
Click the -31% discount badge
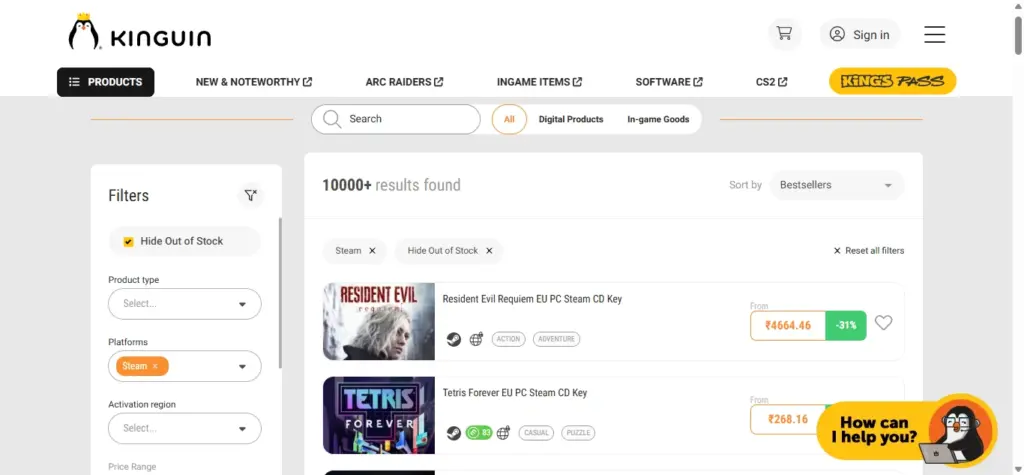[846, 325]
